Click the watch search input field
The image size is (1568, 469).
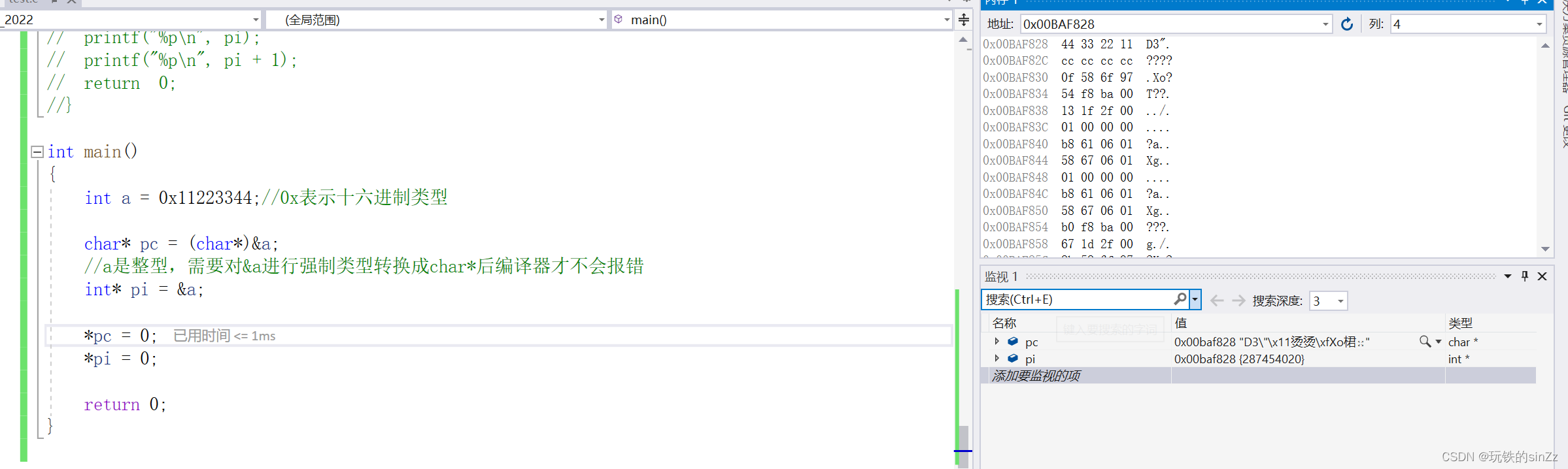click(x=1079, y=299)
